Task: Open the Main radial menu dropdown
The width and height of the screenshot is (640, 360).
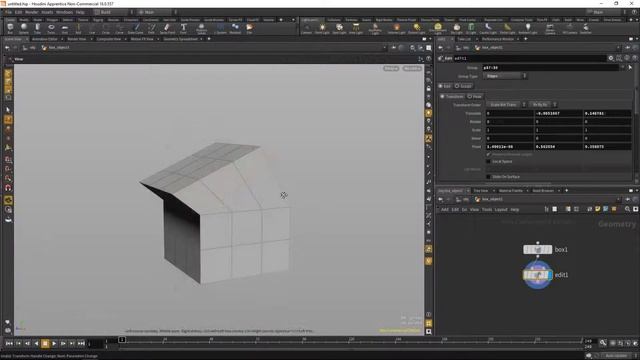Action: click(x=157, y=12)
